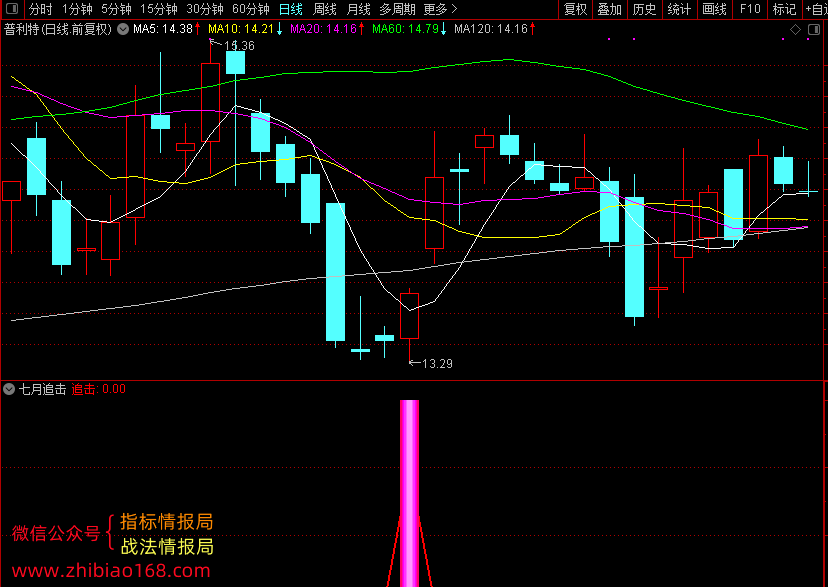Image resolution: width=828 pixels, height=587 pixels.
Task: Click the magenta signal bar in 七月追击
Action: pos(409,493)
